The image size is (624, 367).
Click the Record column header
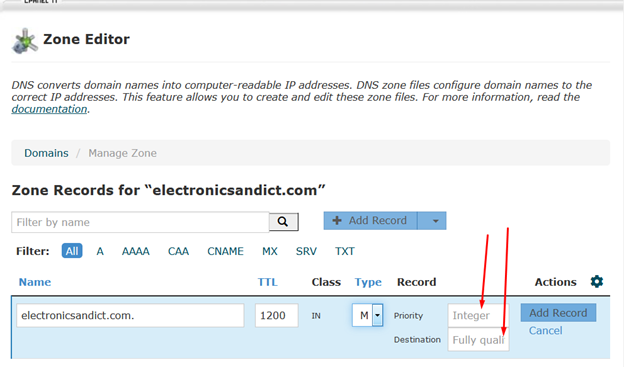[417, 282]
